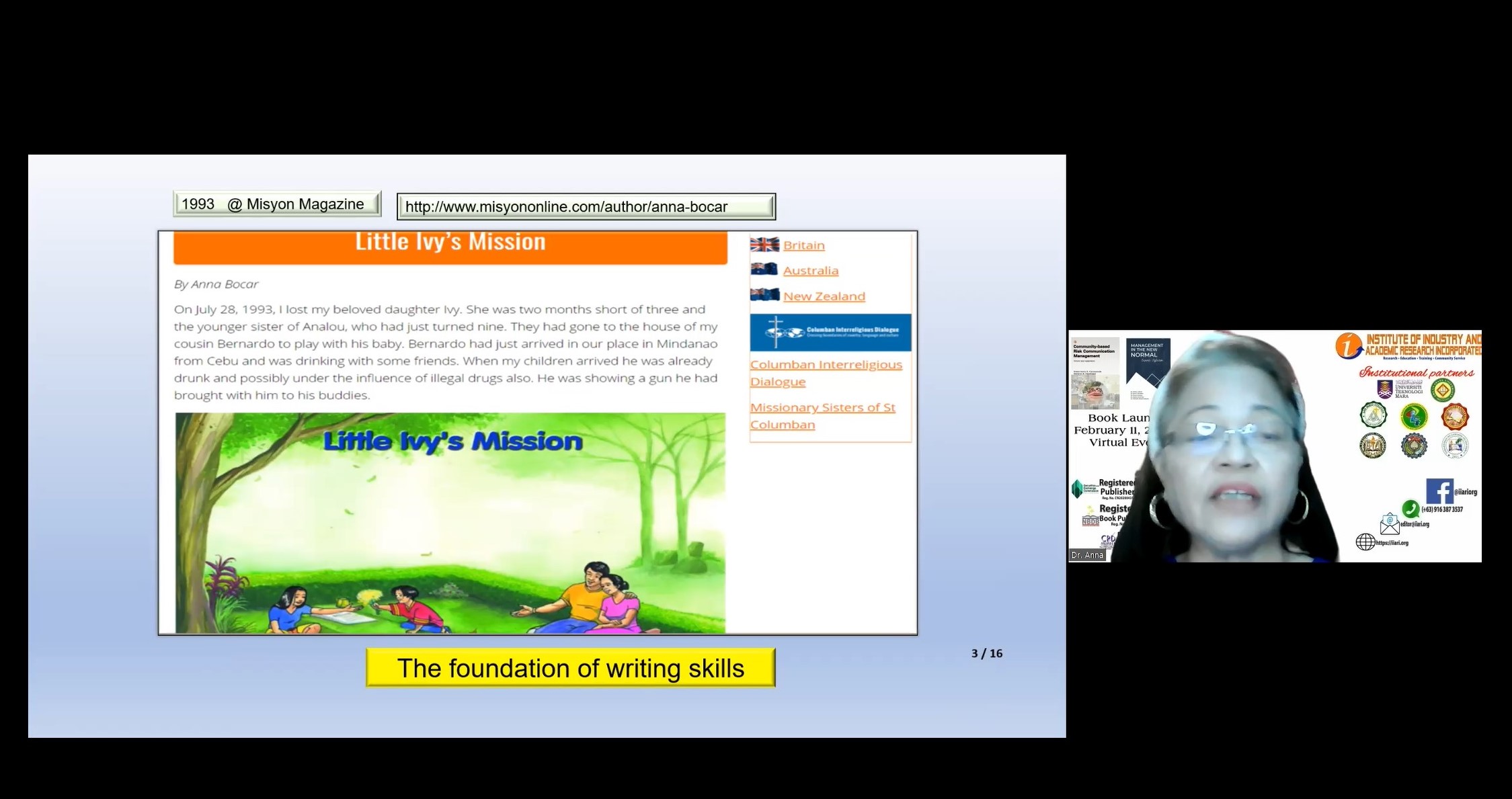Screen dimensions: 1512x799
Task: Click the yellow foundation of writing skills banner
Action: (x=570, y=667)
